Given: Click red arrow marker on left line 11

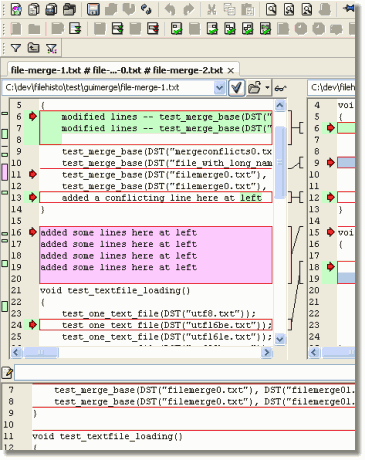Looking at the screenshot, I should 32,174.
